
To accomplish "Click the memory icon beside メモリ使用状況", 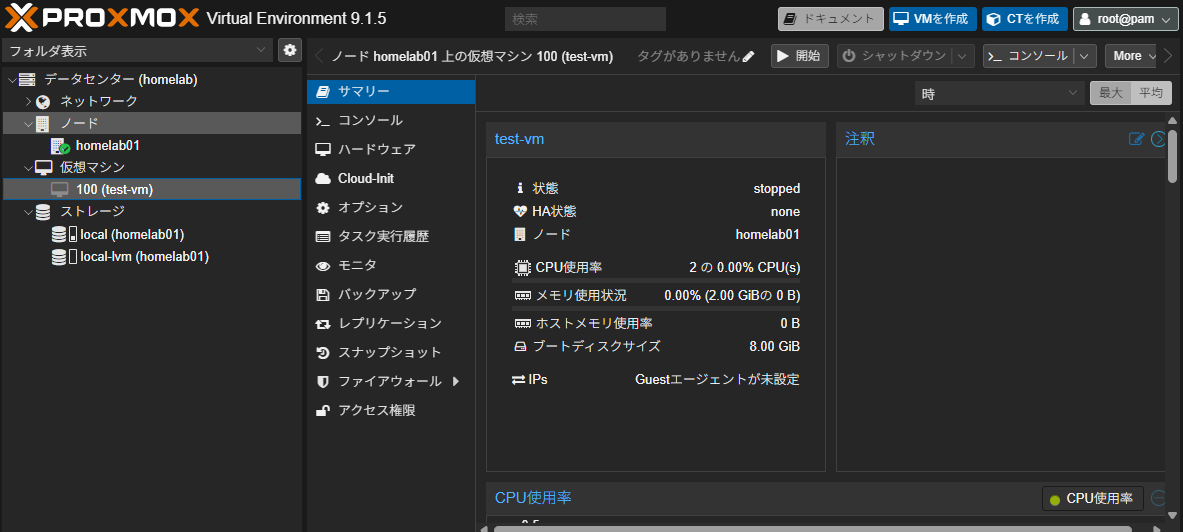I will [523, 296].
